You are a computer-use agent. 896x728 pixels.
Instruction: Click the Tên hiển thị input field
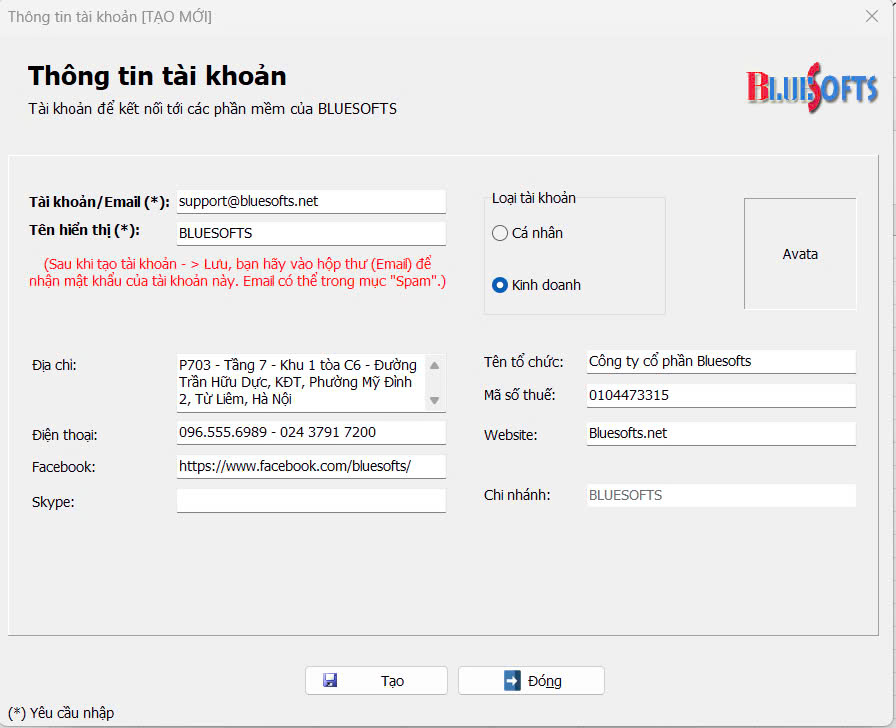tap(311, 234)
